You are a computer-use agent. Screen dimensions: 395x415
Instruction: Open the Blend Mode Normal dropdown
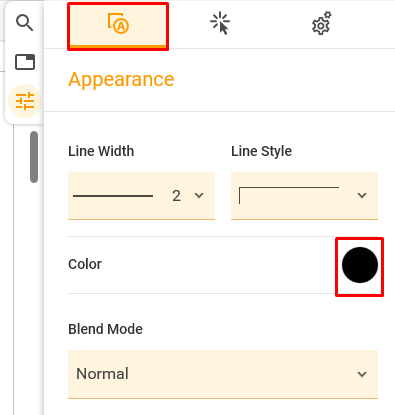coord(223,374)
